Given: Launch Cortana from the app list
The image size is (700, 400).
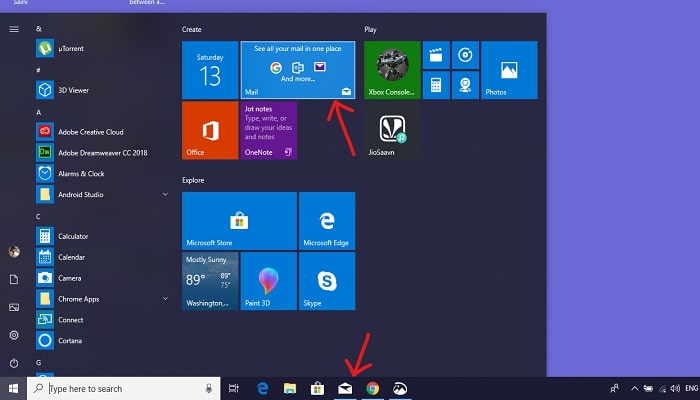Looking at the screenshot, I should coord(103,341).
